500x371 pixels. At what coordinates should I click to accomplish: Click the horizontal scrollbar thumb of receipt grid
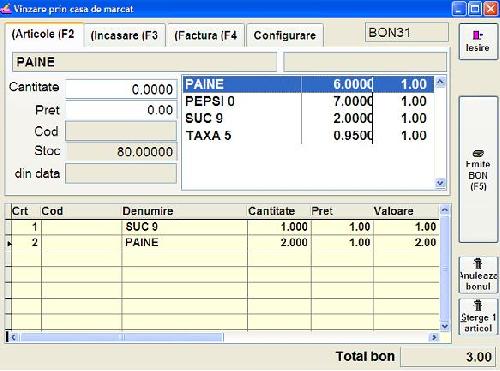tap(121, 337)
